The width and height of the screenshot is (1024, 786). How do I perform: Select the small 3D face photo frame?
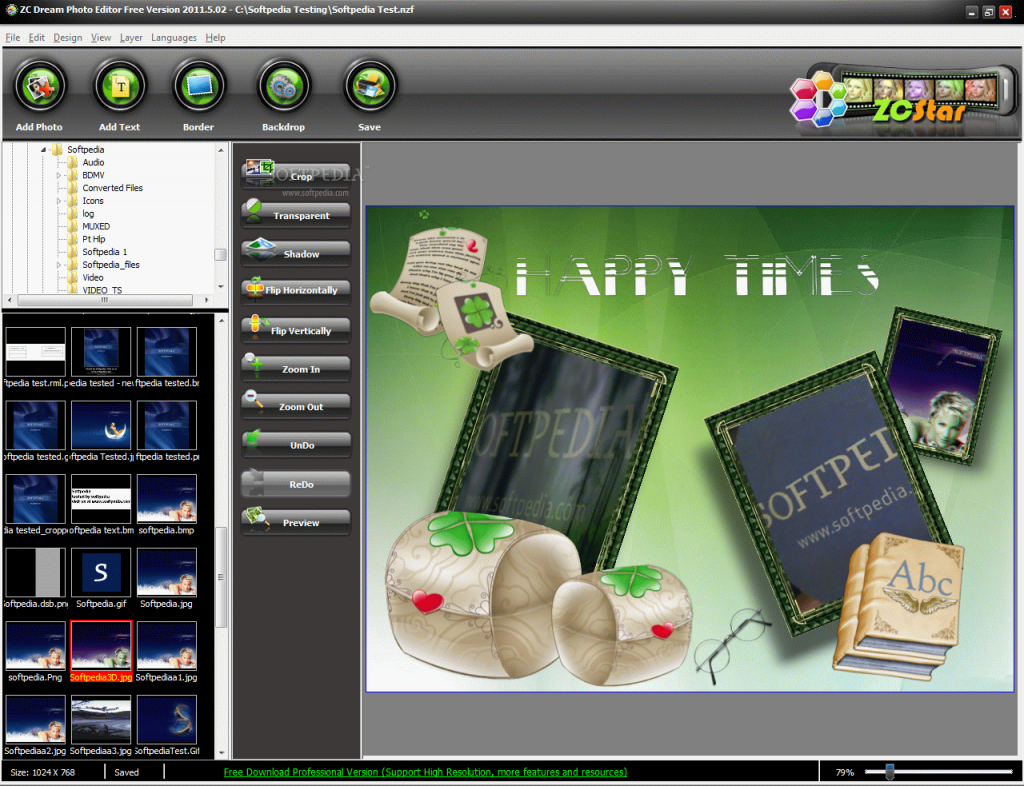[942, 385]
